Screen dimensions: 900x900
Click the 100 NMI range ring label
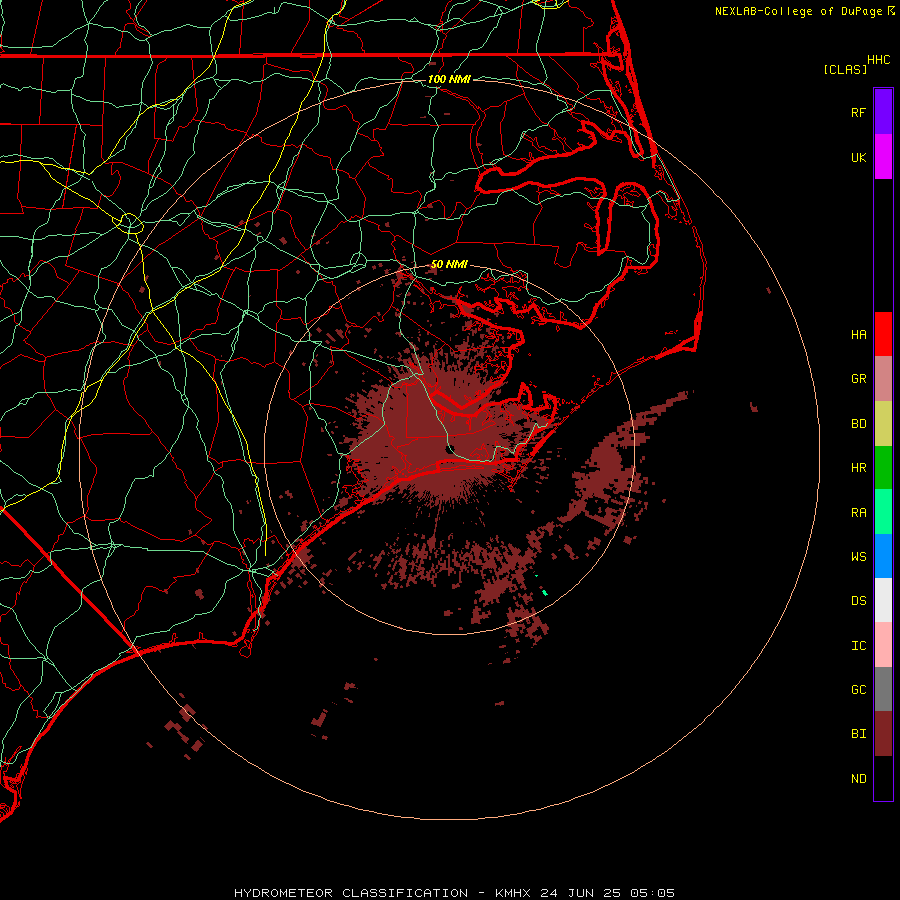pyautogui.click(x=449, y=79)
